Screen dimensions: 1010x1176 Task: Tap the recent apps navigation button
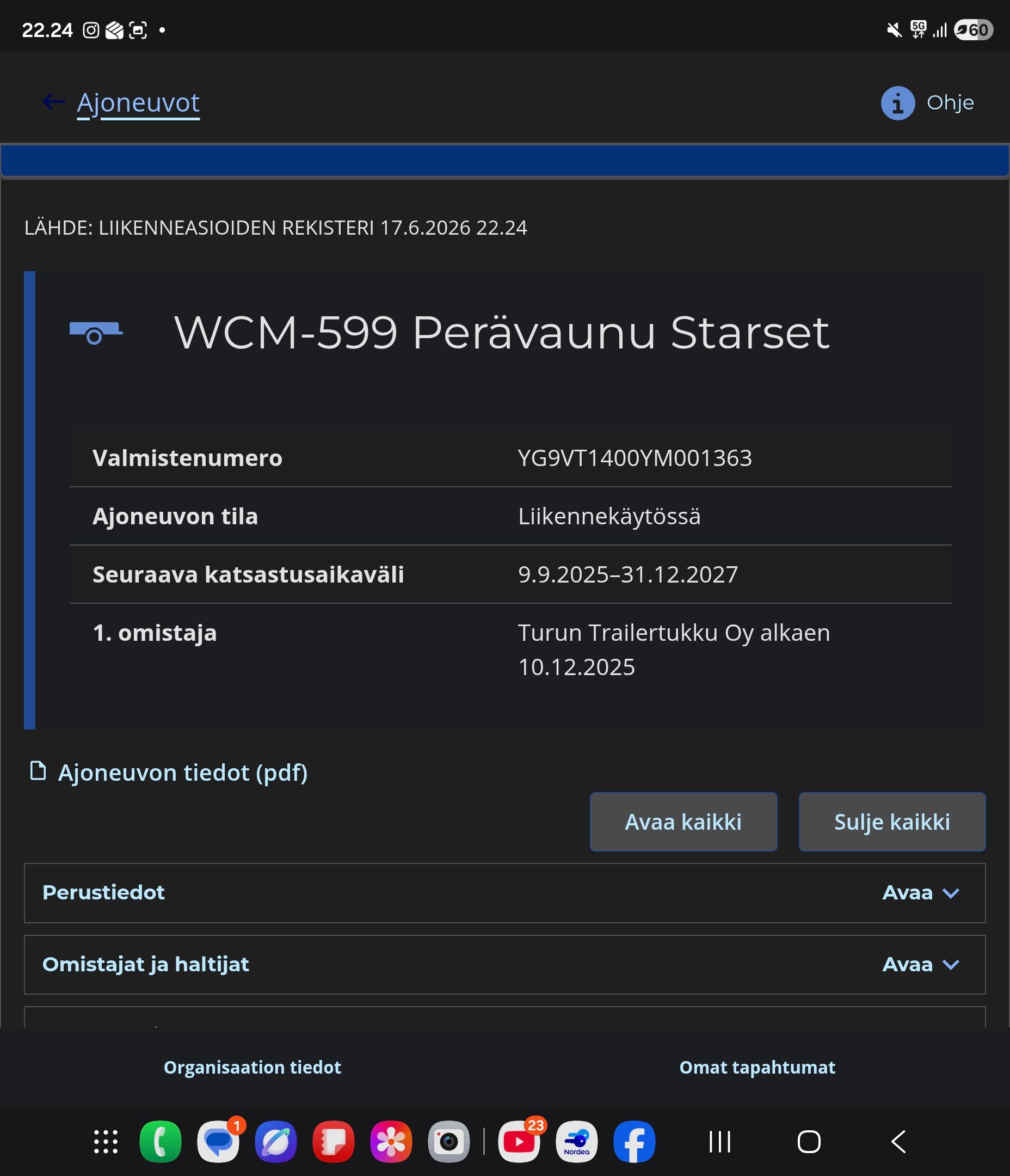[x=720, y=1142]
